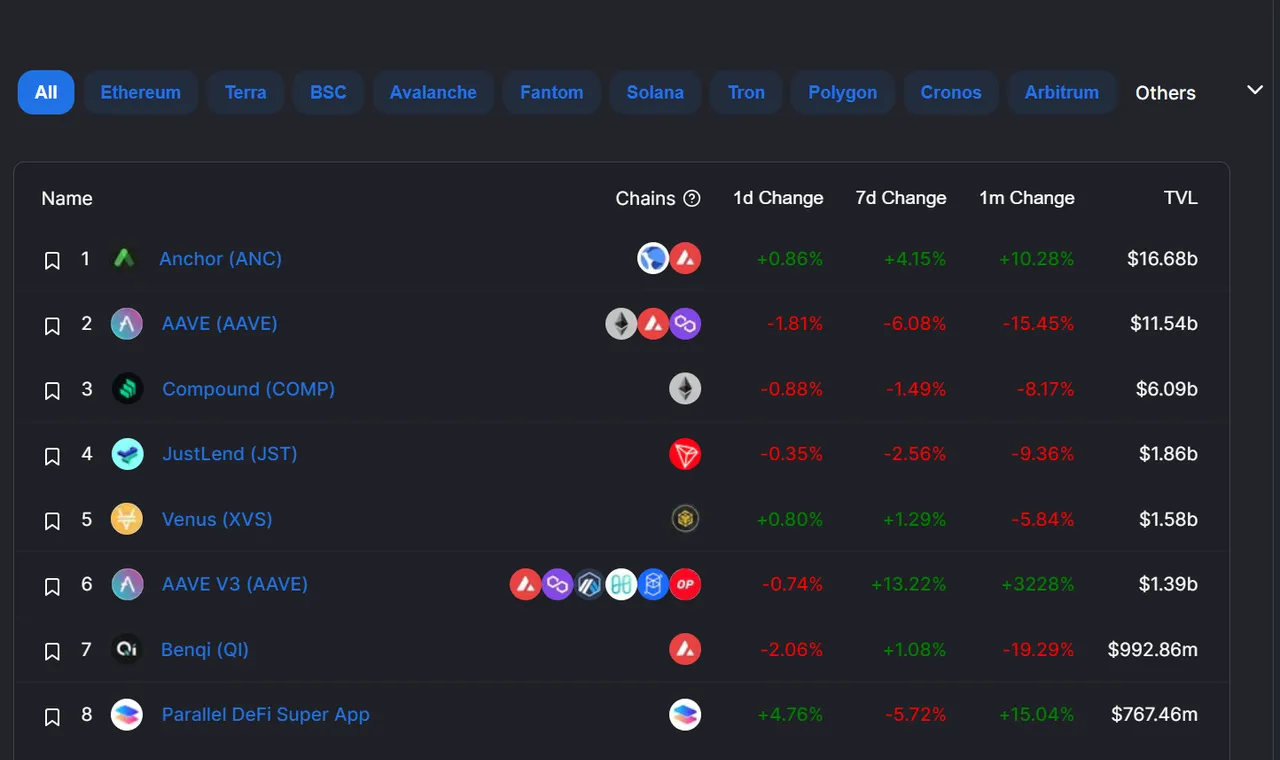Click Polygon chain icon in AAVE V3 row
The height and width of the screenshot is (760, 1280).
tap(558, 584)
